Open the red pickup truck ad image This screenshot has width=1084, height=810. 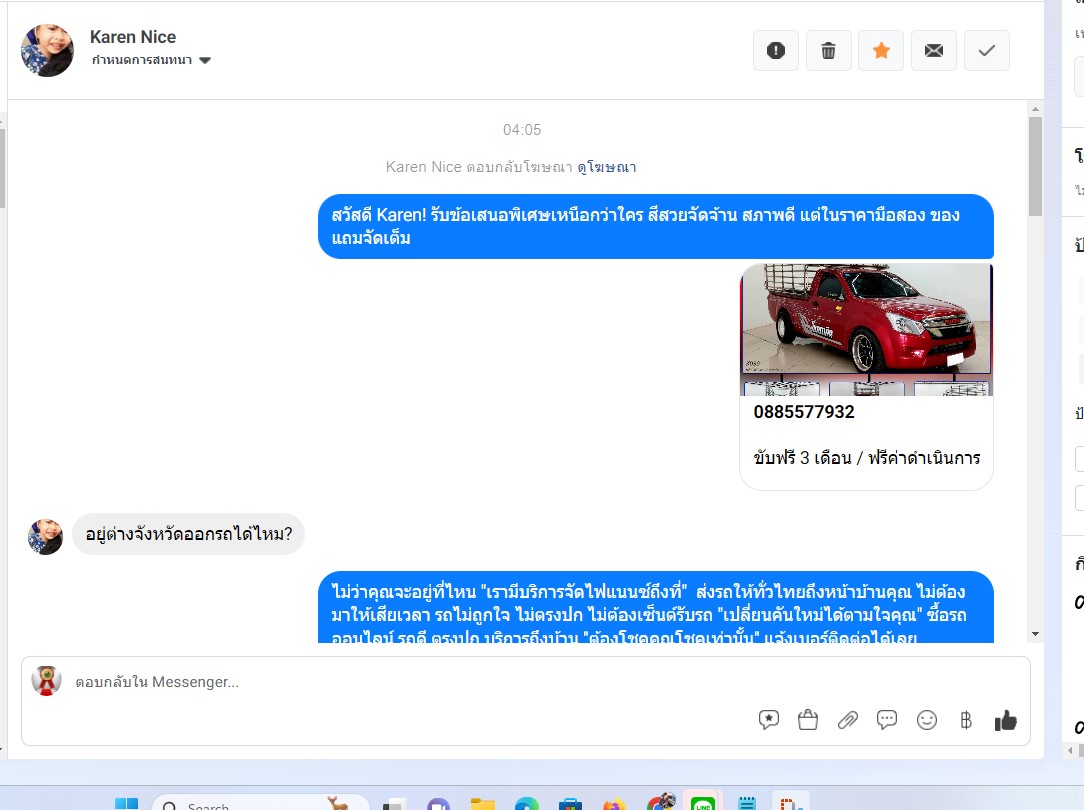point(866,329)
